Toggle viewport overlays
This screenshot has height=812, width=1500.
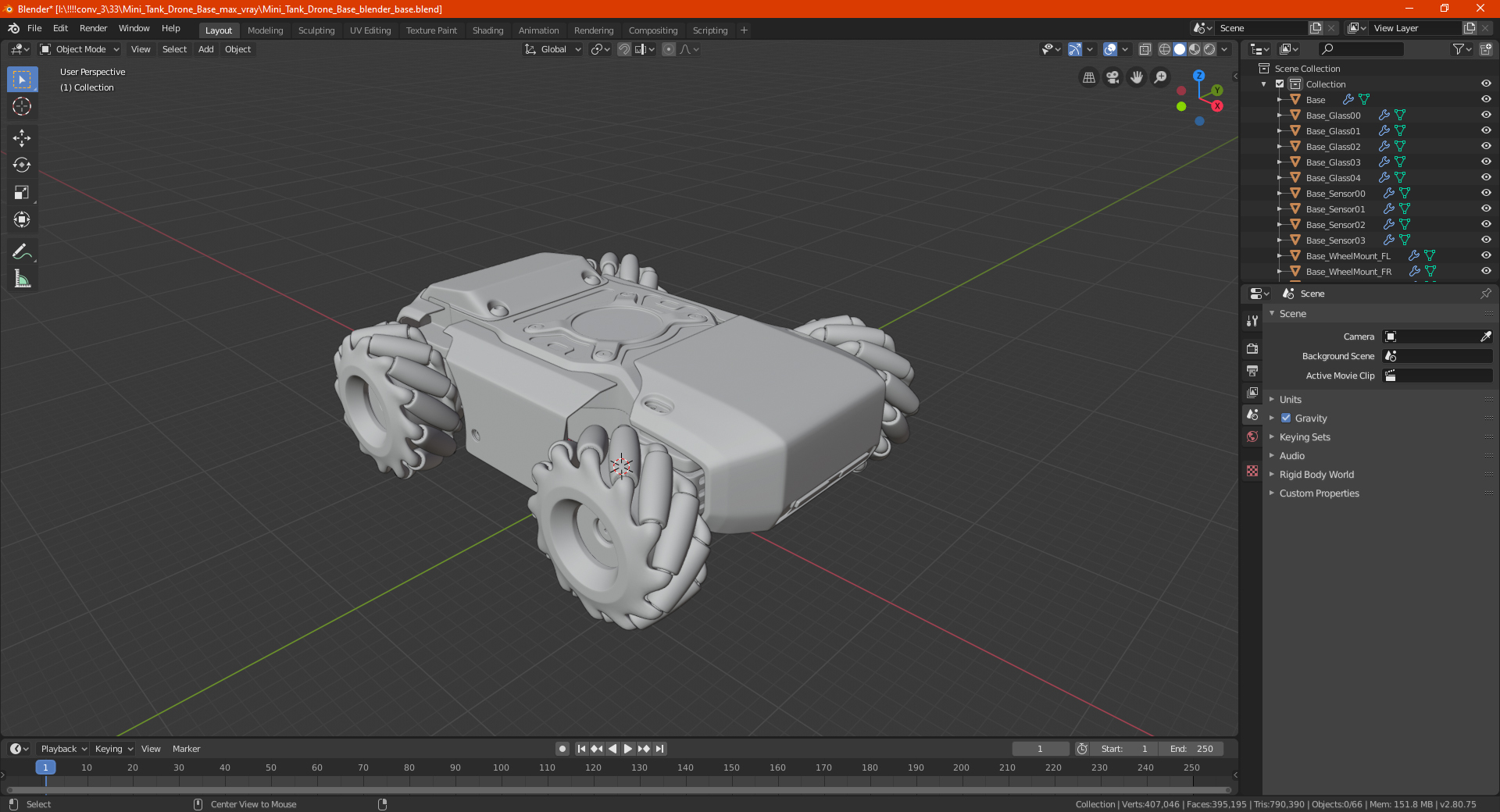coord(1110,49)
